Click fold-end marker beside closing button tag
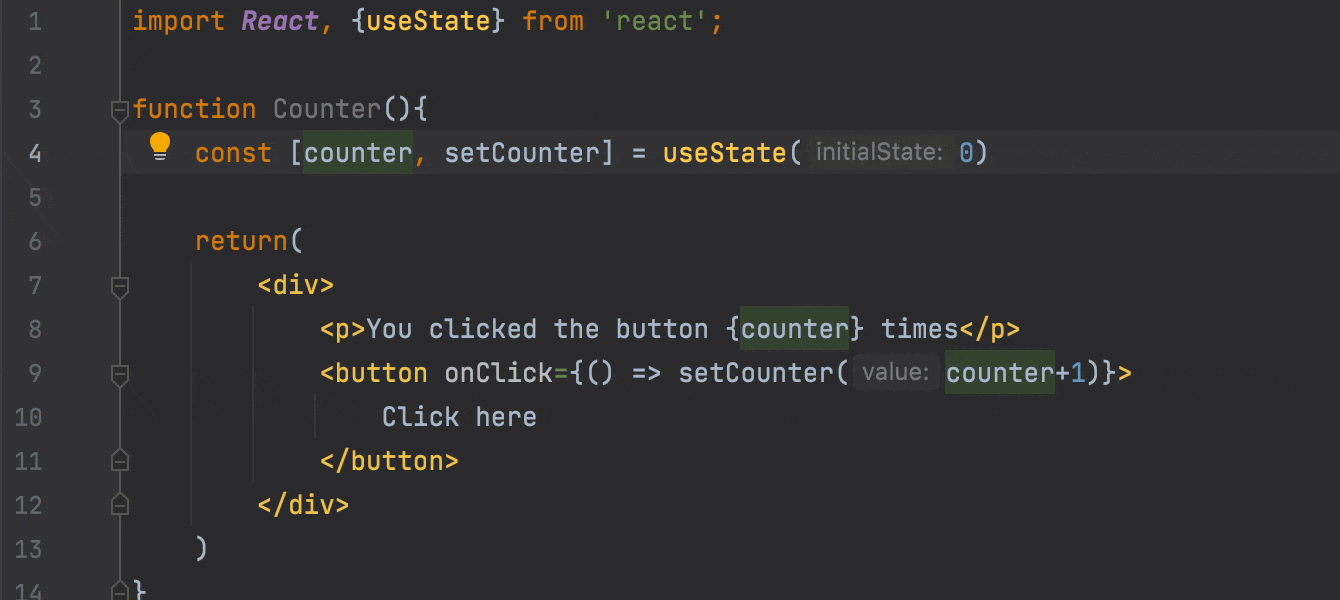Screen dimensions: 1340x600 click(x=120, y=461)
